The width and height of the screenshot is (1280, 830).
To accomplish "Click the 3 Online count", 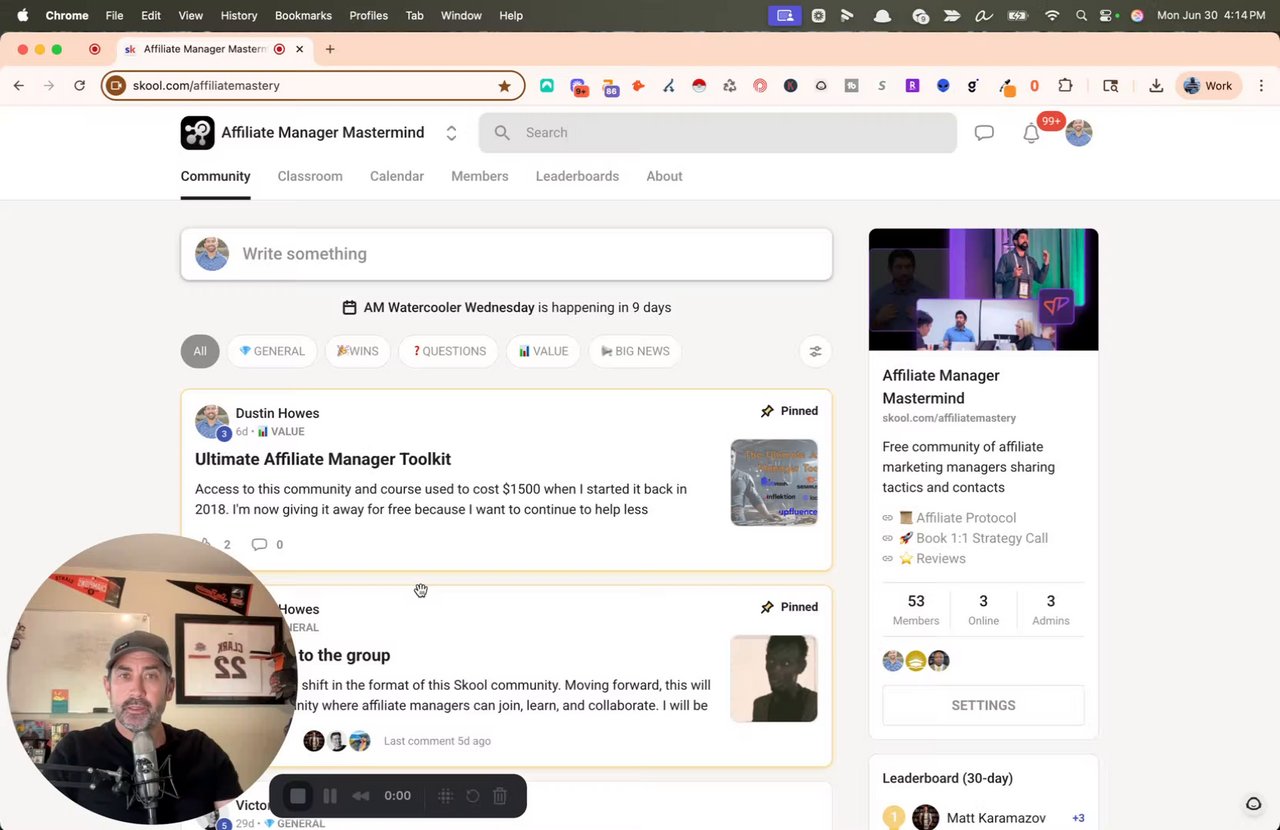I will click(x=983, y=609).
